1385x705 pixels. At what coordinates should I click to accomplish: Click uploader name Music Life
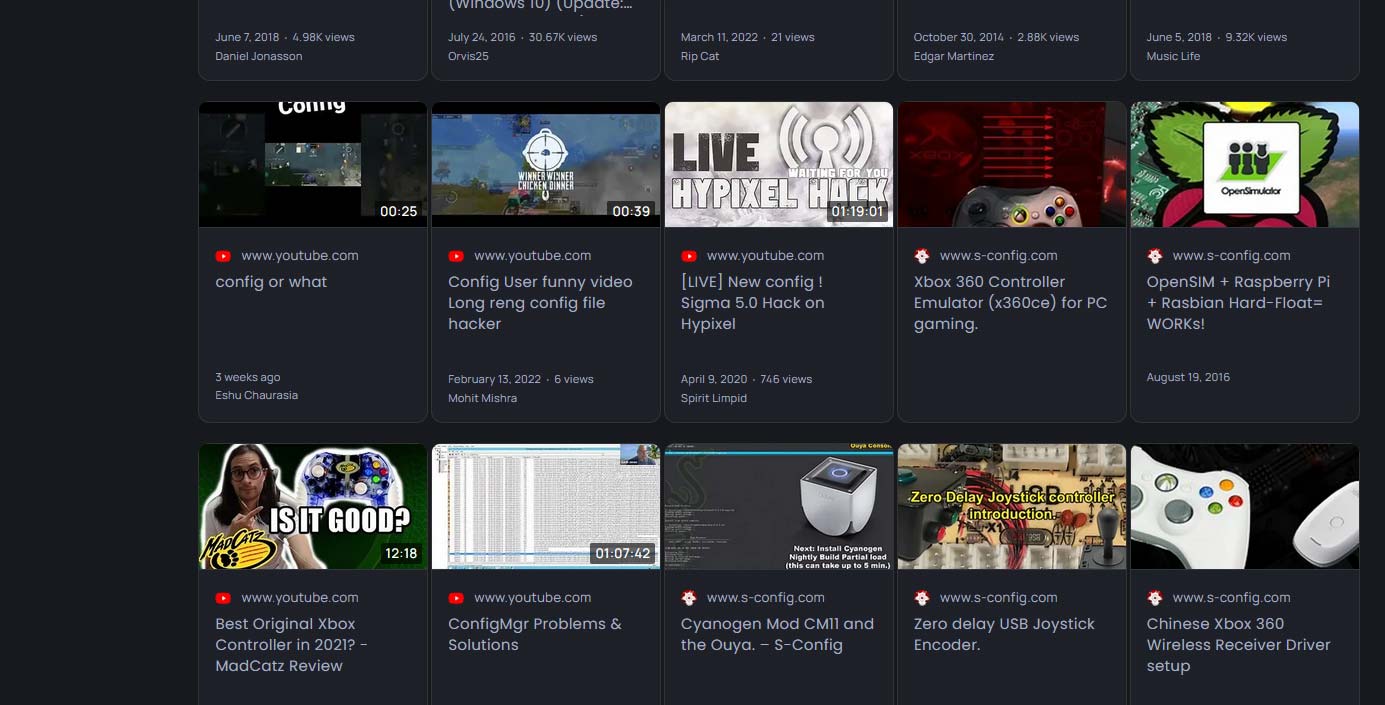click(1173, 56)
